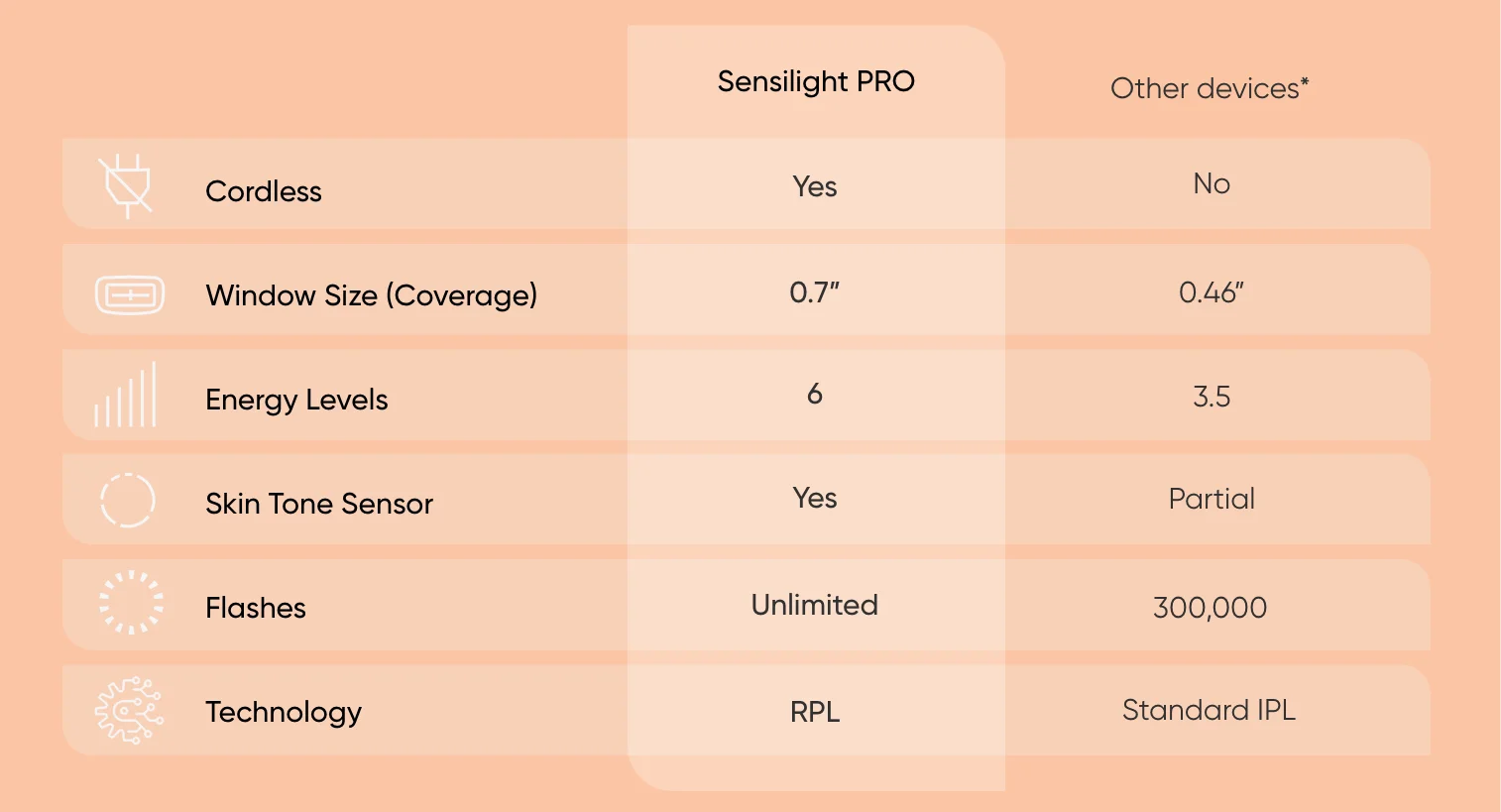Click the 300,000 flashes value
The image size is (1501, 812).
tap(1210, 608)
